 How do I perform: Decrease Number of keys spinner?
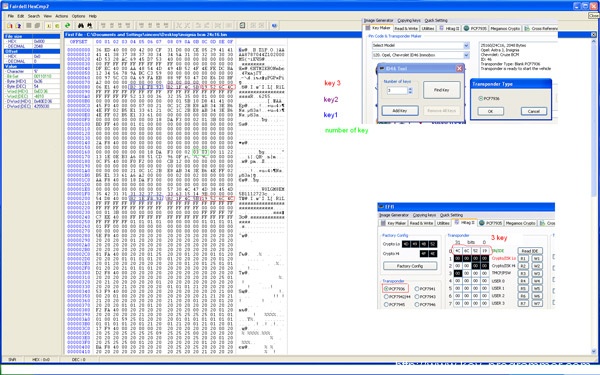tap(410, 93)
